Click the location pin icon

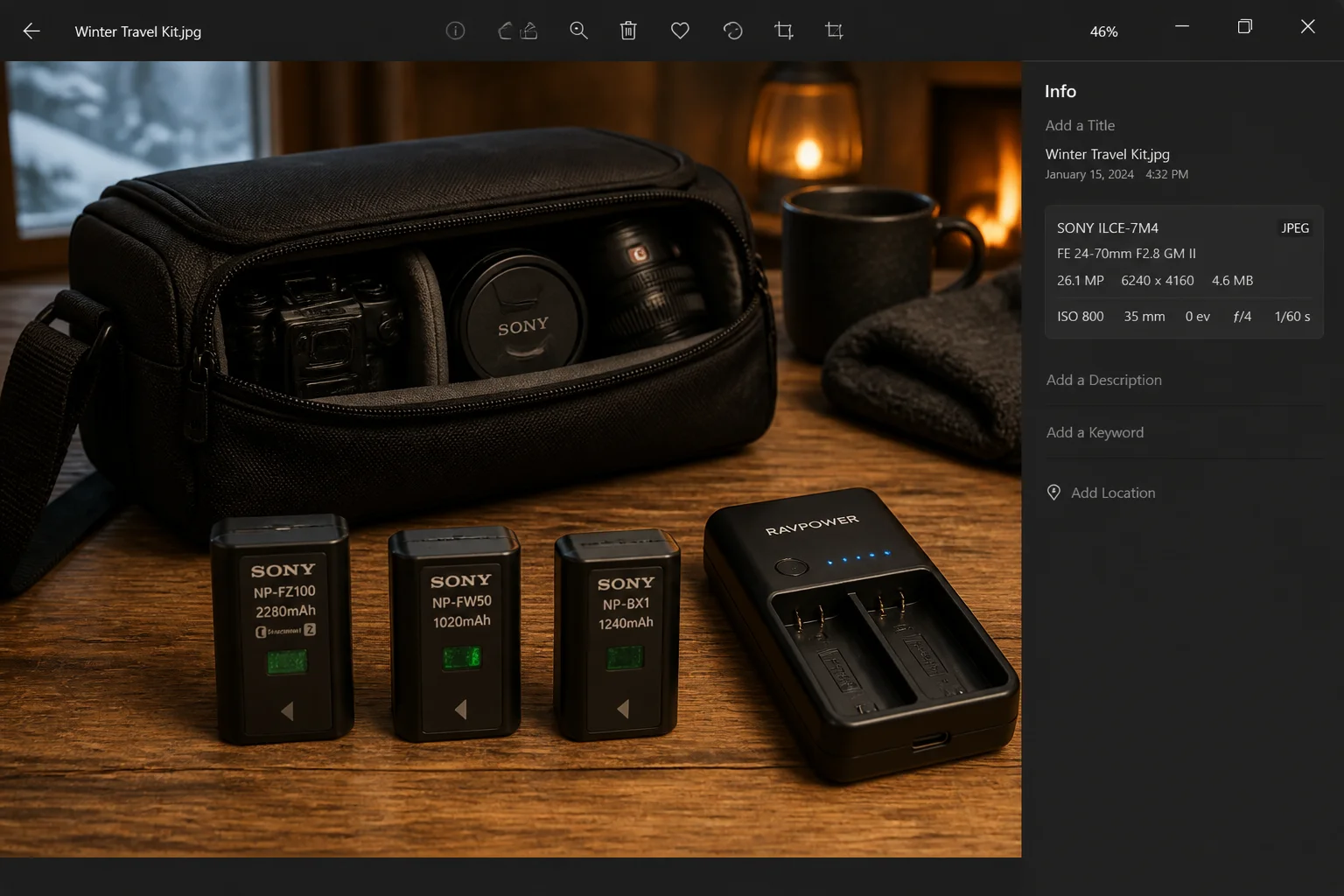click(x=1053, y=493)
